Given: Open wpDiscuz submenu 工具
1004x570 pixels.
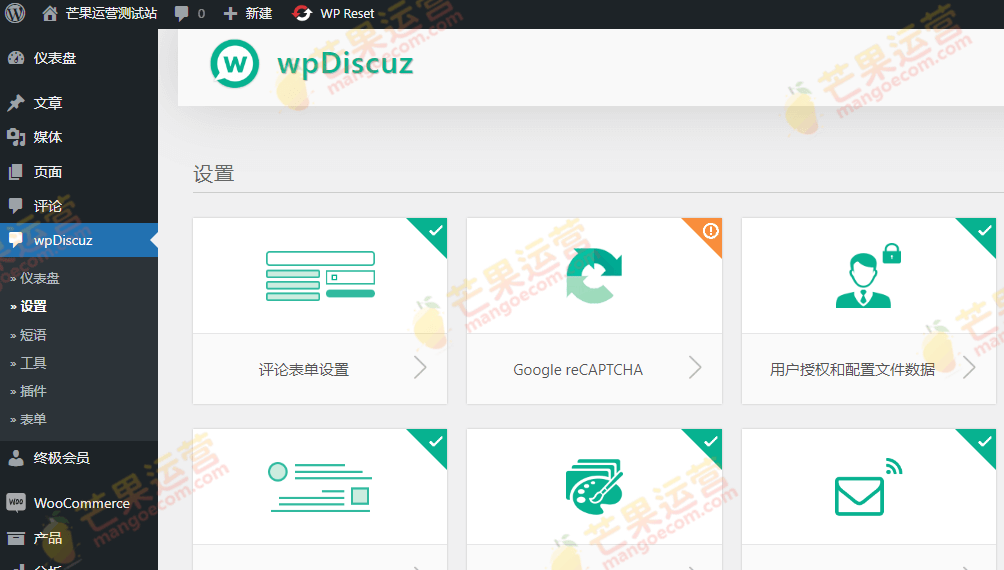Looking at the screenshot, I should (x=33, y=363).
